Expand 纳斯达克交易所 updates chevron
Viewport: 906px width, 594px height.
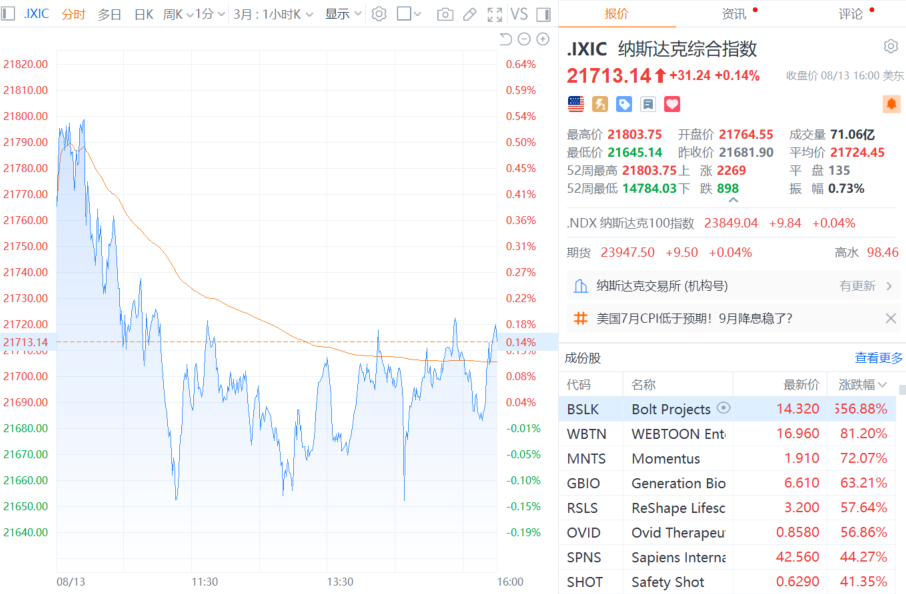click(889, 286)
